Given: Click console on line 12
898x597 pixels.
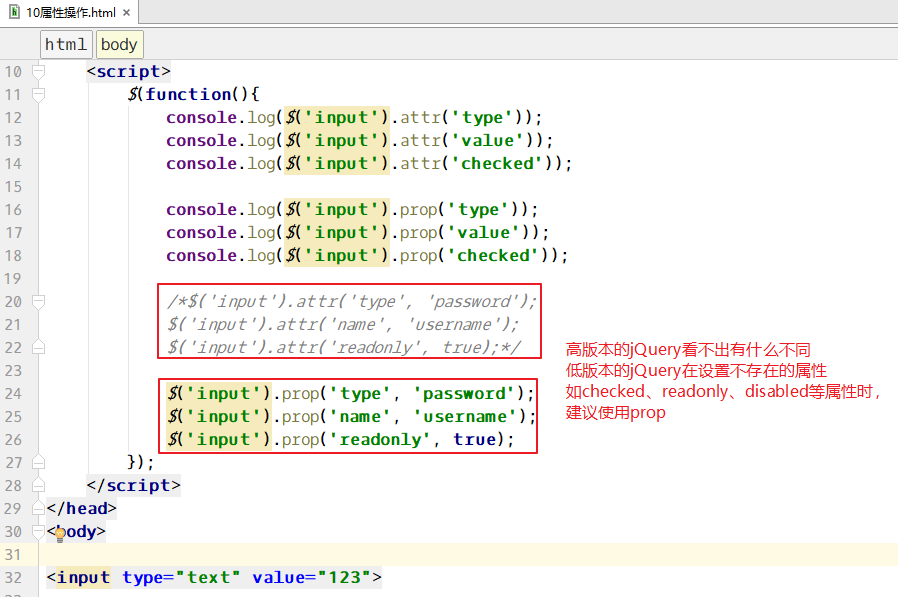Looking at the screenshot, I should pyautogui.click(x=202, y=117).
